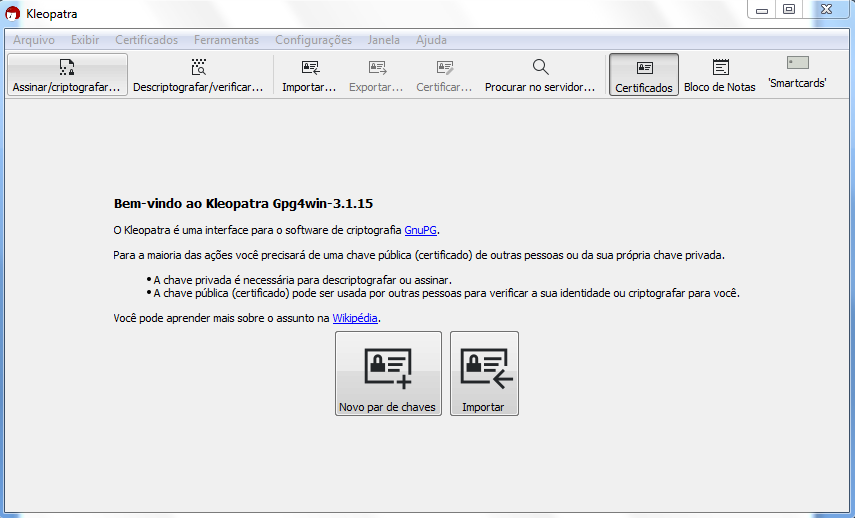Show the 'Smartcards' view
Screen dimensions: 855x518
point(797,73)
